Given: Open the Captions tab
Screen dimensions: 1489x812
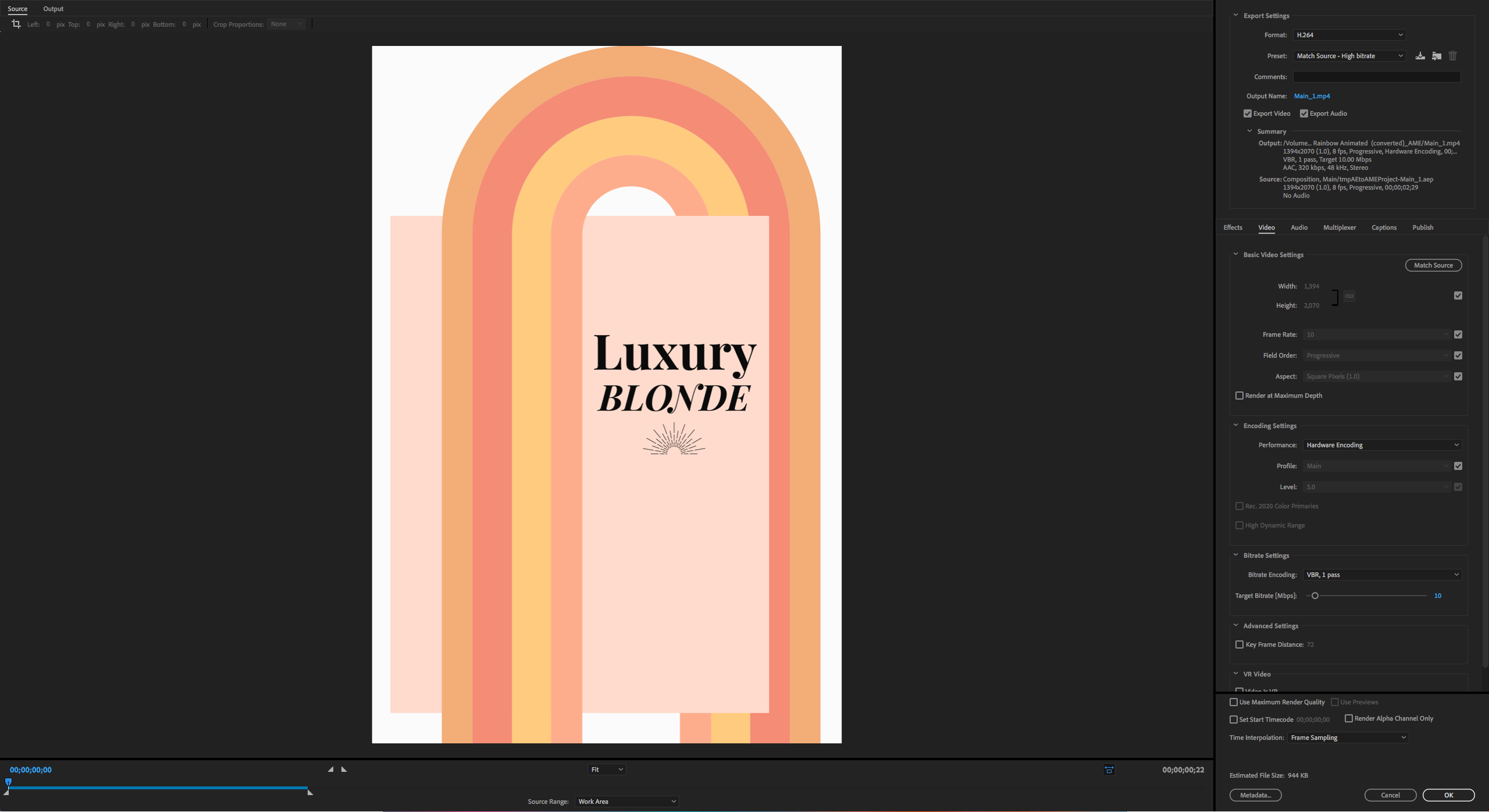Looking at the screenshot, I should (x=1384, y=227).
